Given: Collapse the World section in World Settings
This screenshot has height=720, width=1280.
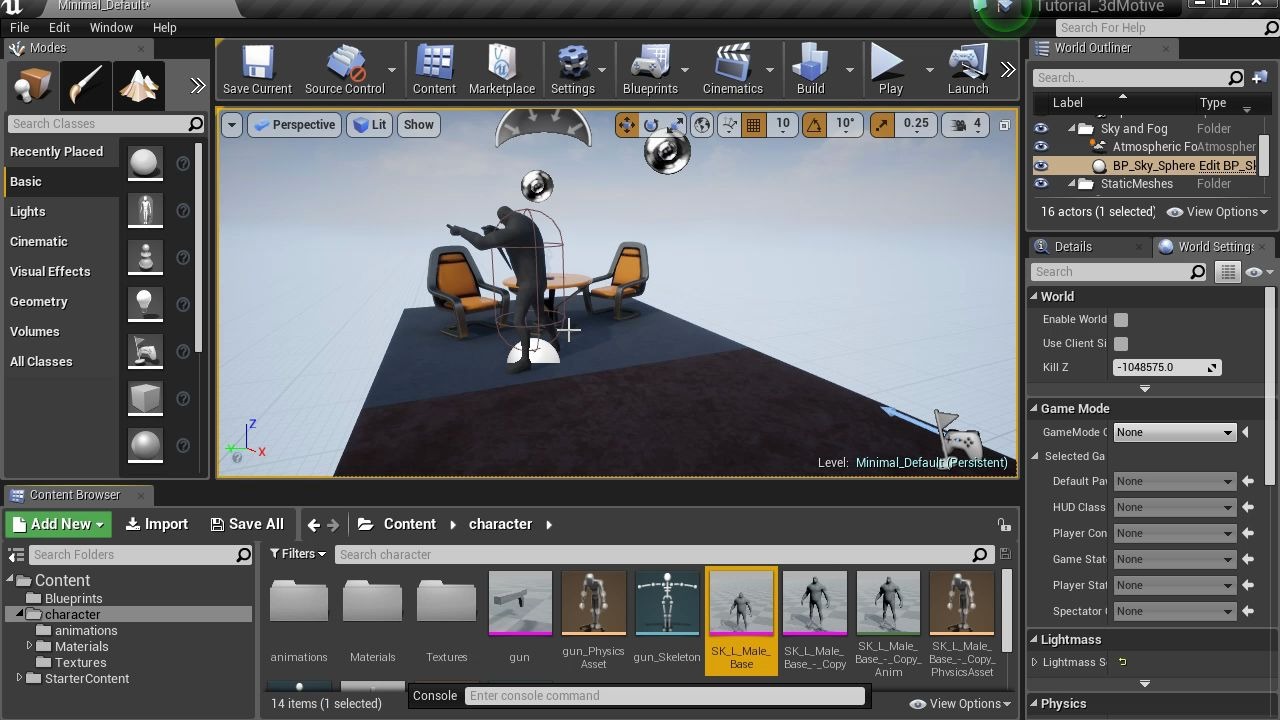Looking at the screenshot, I should pos(1034,297).
